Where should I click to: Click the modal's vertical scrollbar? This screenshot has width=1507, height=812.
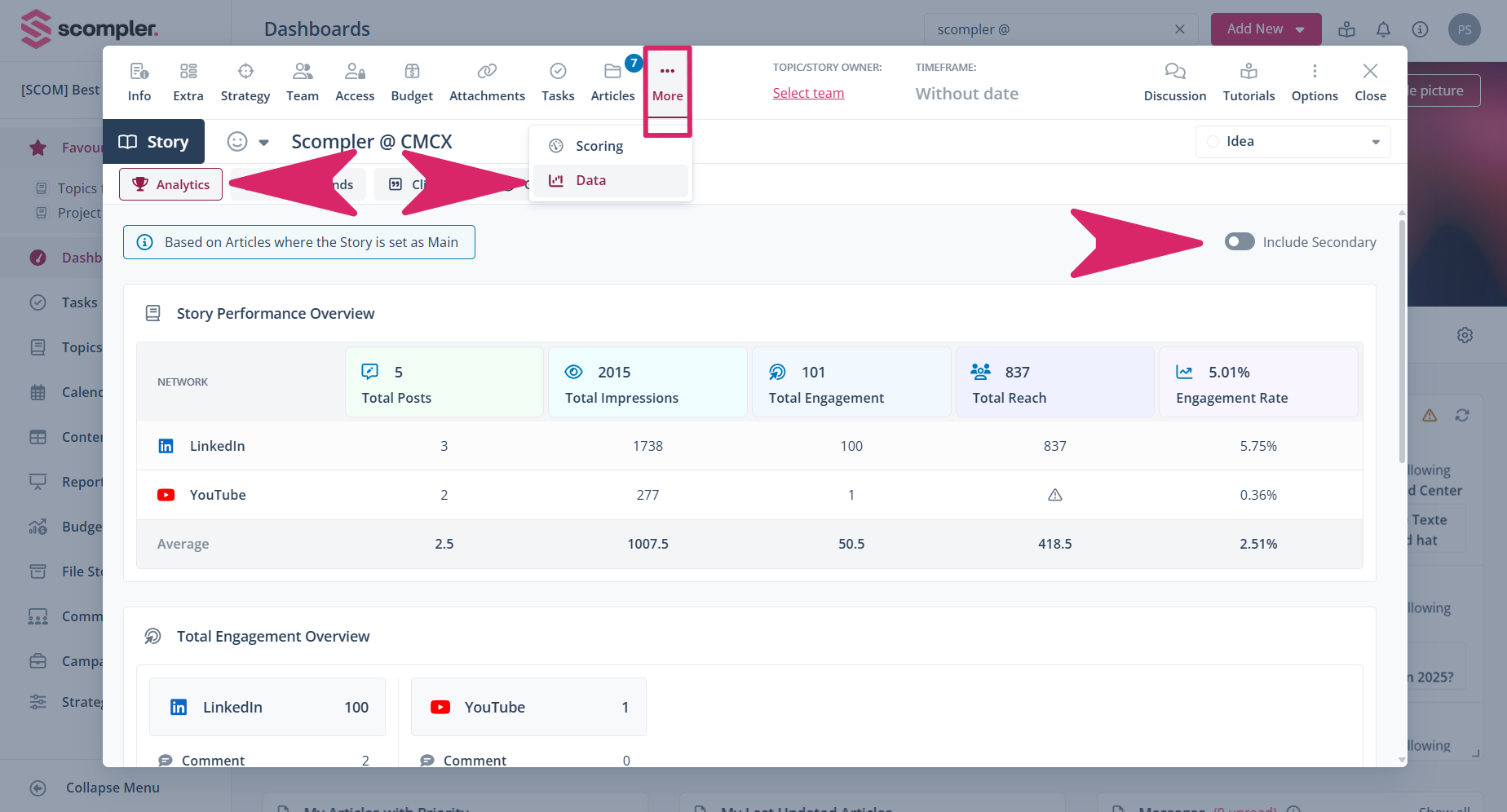(x=1402, y=342)
